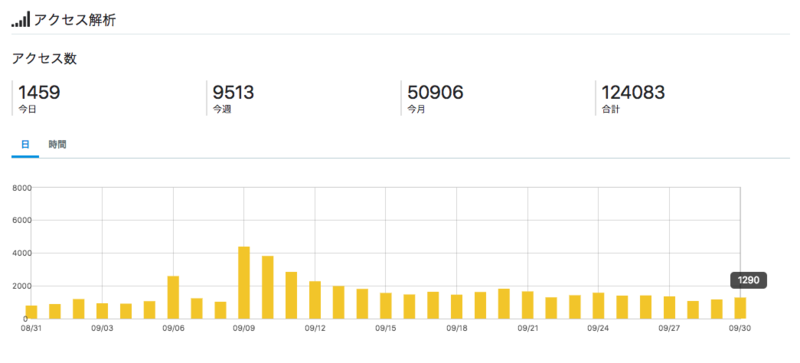Click the 今月 label
This screenshot has width=800, height=363.
tap(416, 109)
